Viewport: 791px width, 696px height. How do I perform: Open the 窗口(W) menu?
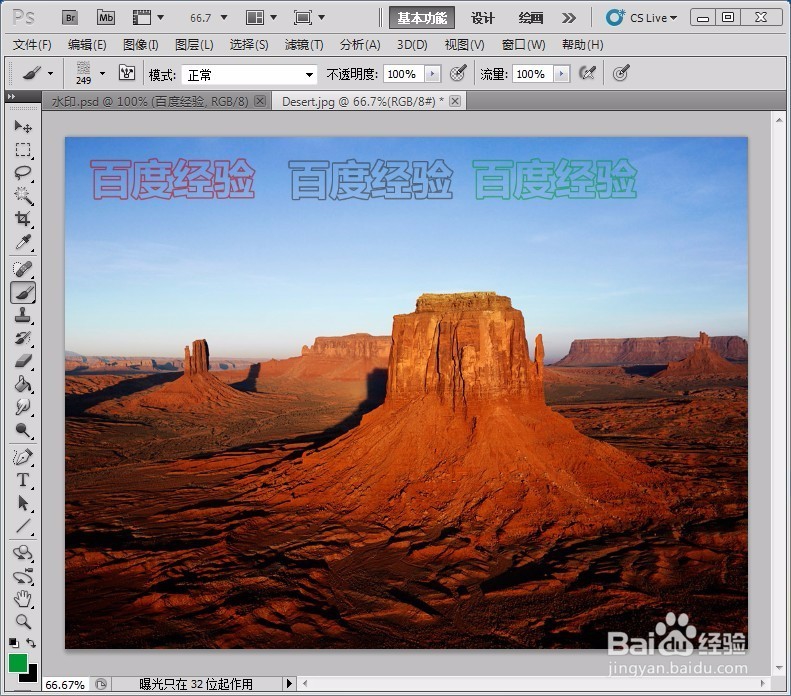point(523,45)
